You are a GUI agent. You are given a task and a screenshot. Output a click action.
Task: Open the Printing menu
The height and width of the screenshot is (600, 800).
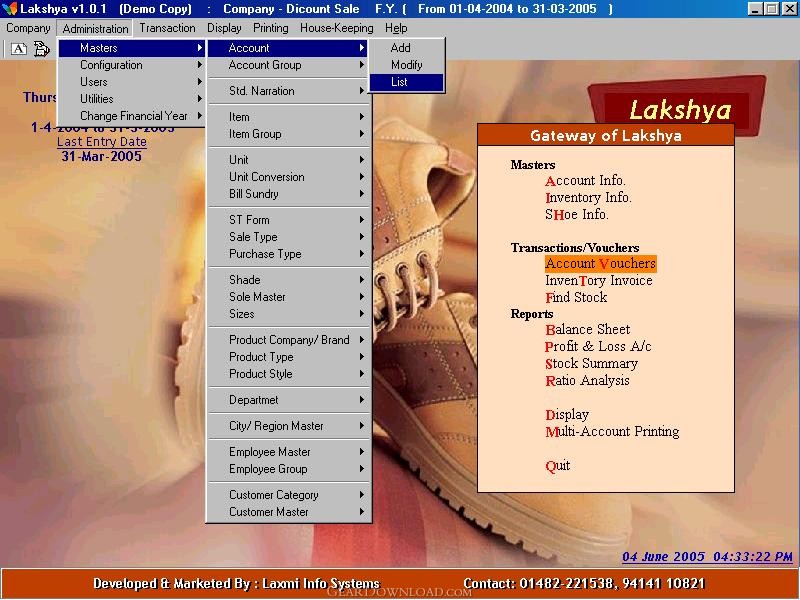pos(270,28)
